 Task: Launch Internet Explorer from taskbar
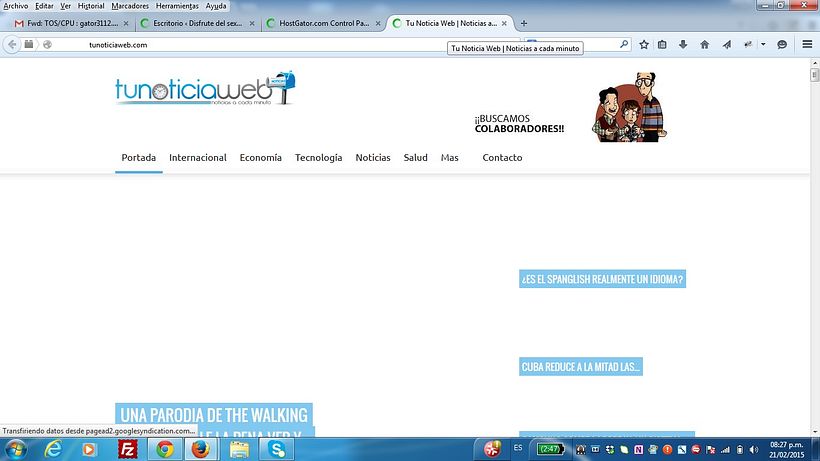53,449
